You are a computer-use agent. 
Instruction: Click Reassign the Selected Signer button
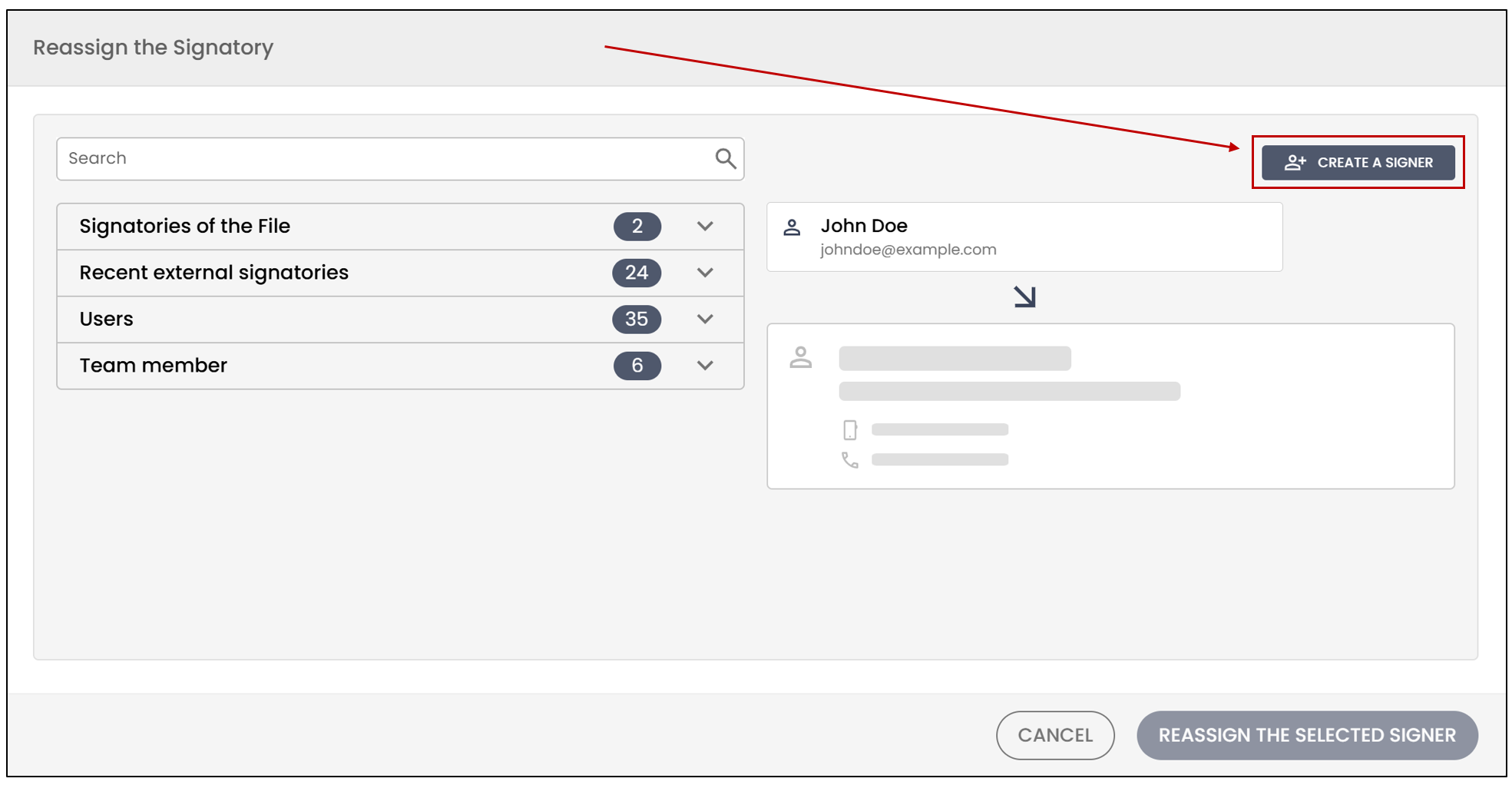coord(1307,735)
